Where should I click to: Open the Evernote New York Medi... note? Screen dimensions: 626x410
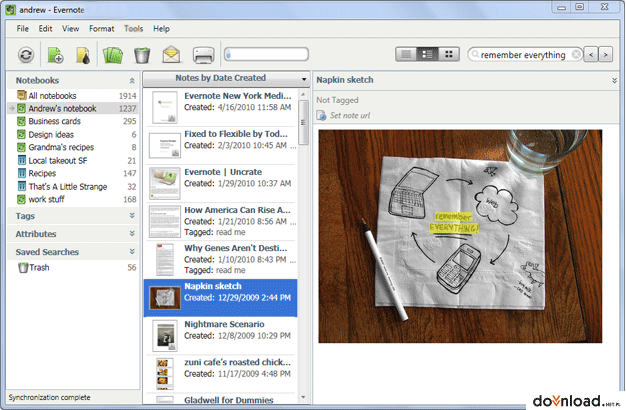[x=222, y=107]
